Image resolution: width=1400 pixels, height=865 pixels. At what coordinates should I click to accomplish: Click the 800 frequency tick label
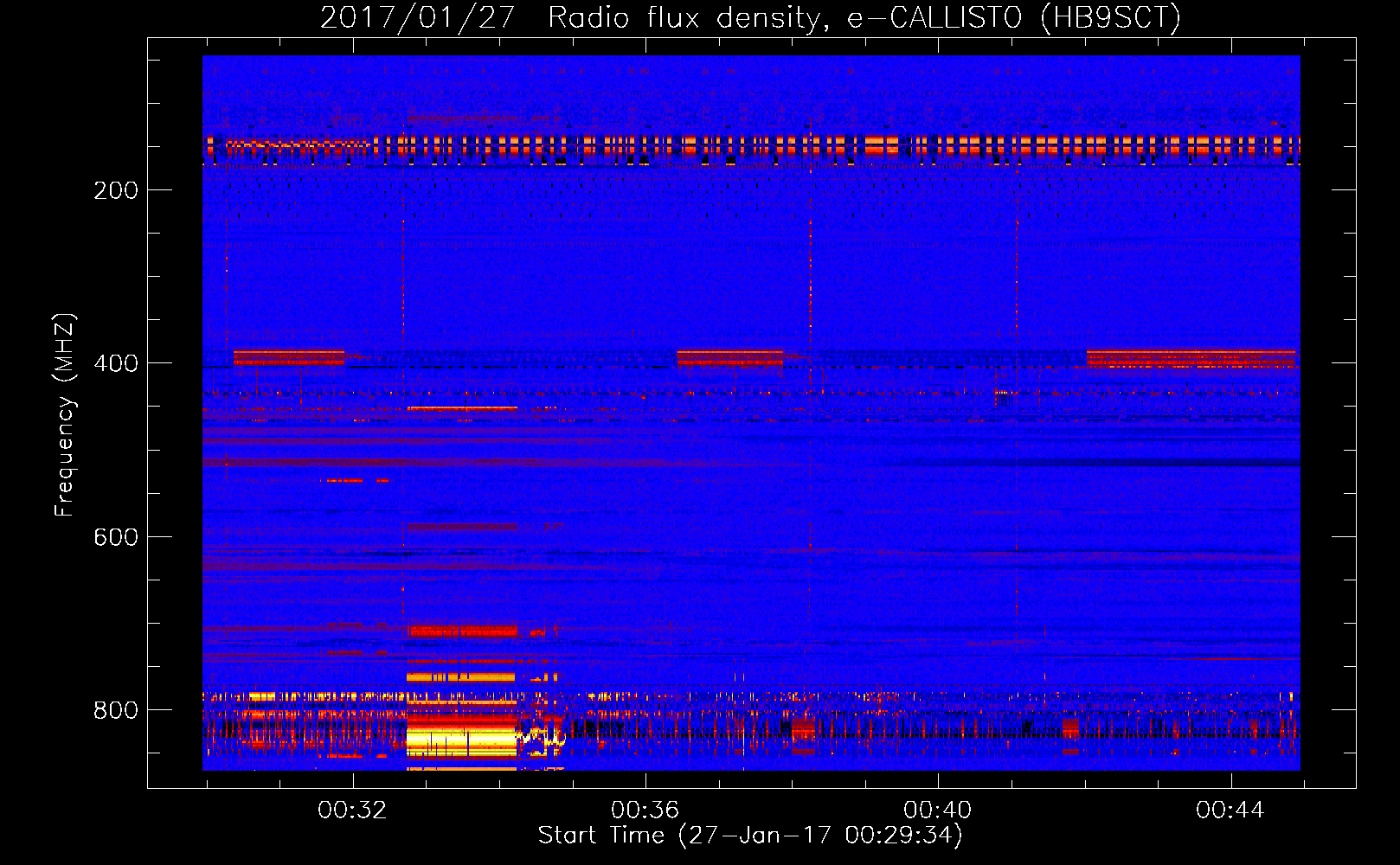click(x=116, y=710)
